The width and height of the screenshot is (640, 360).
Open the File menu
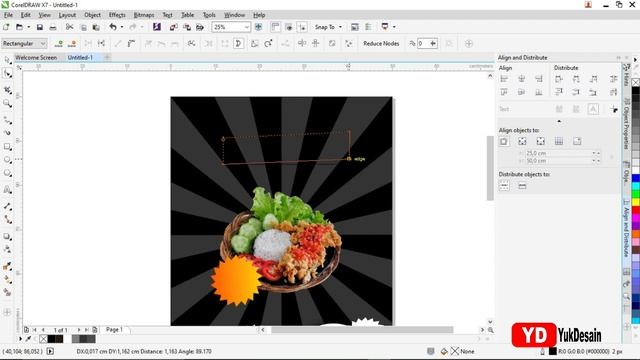8,15
